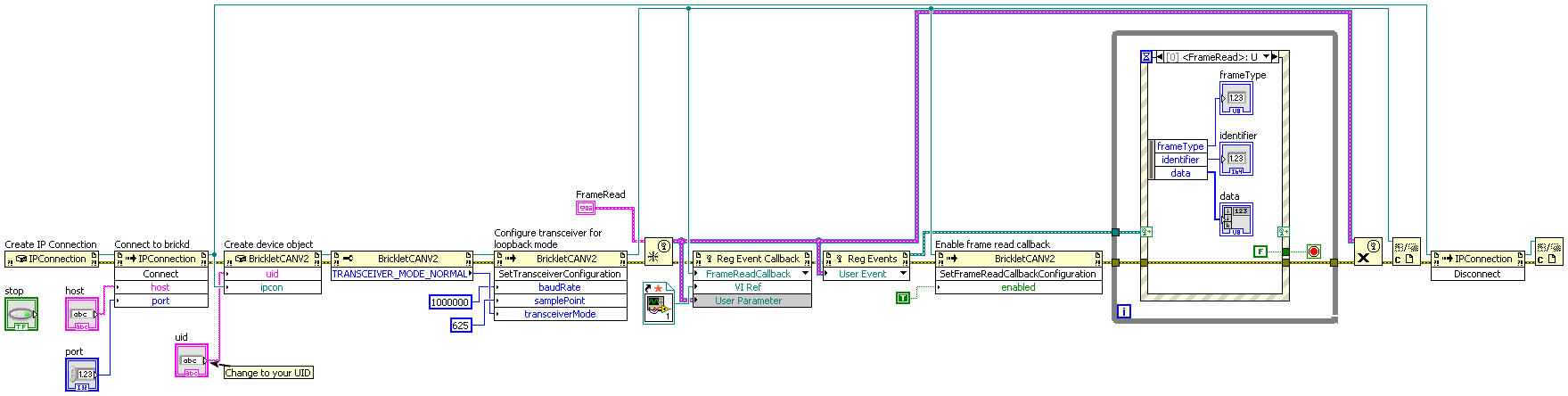Click the Create User Event node
Viewport: 1568px width, 396px height.
pyautogui.click(x=659, y=252)
